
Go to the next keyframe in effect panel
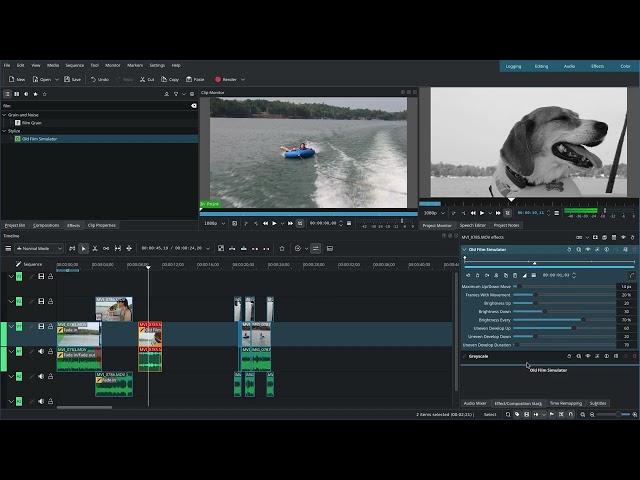(487, 276)
